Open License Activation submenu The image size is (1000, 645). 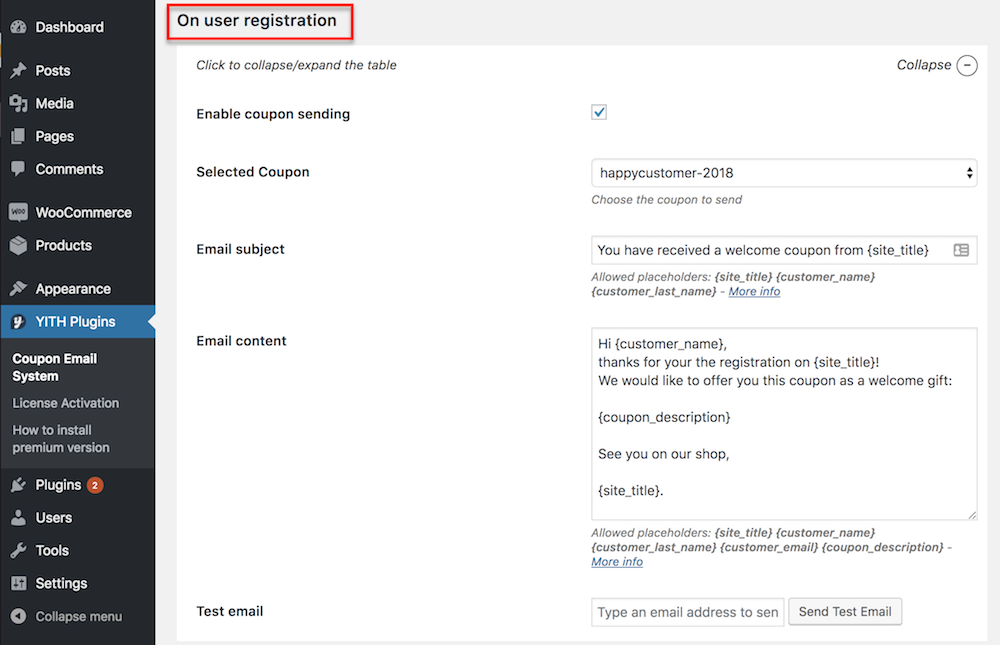point(66,403)
